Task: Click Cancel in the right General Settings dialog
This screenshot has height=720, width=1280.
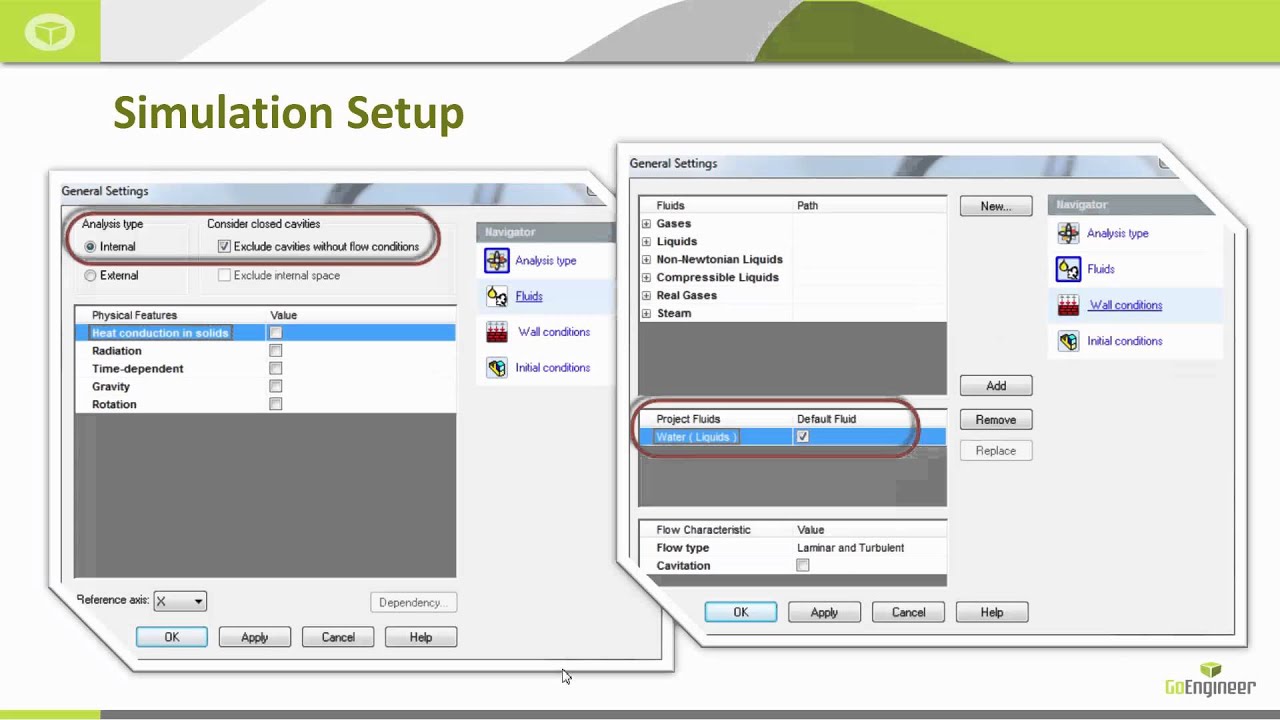Action: click(x=908, y=612)
